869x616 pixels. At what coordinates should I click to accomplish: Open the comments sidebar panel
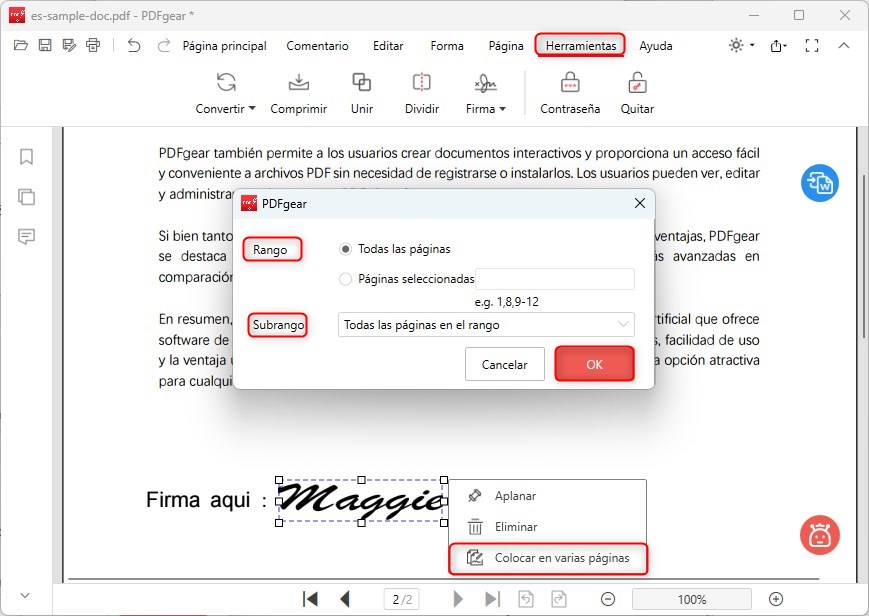tap(26, 237)
